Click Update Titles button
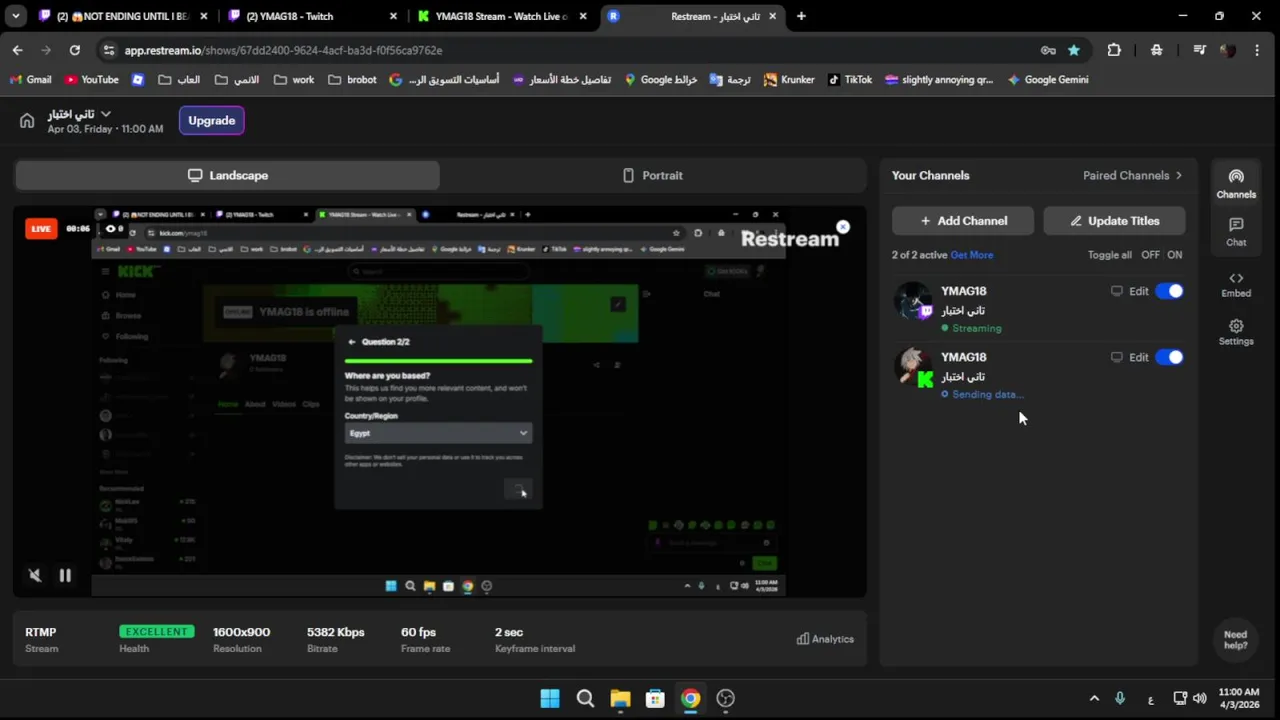1280x720 pixels. pyautogui.click(x=1114, y=221)
